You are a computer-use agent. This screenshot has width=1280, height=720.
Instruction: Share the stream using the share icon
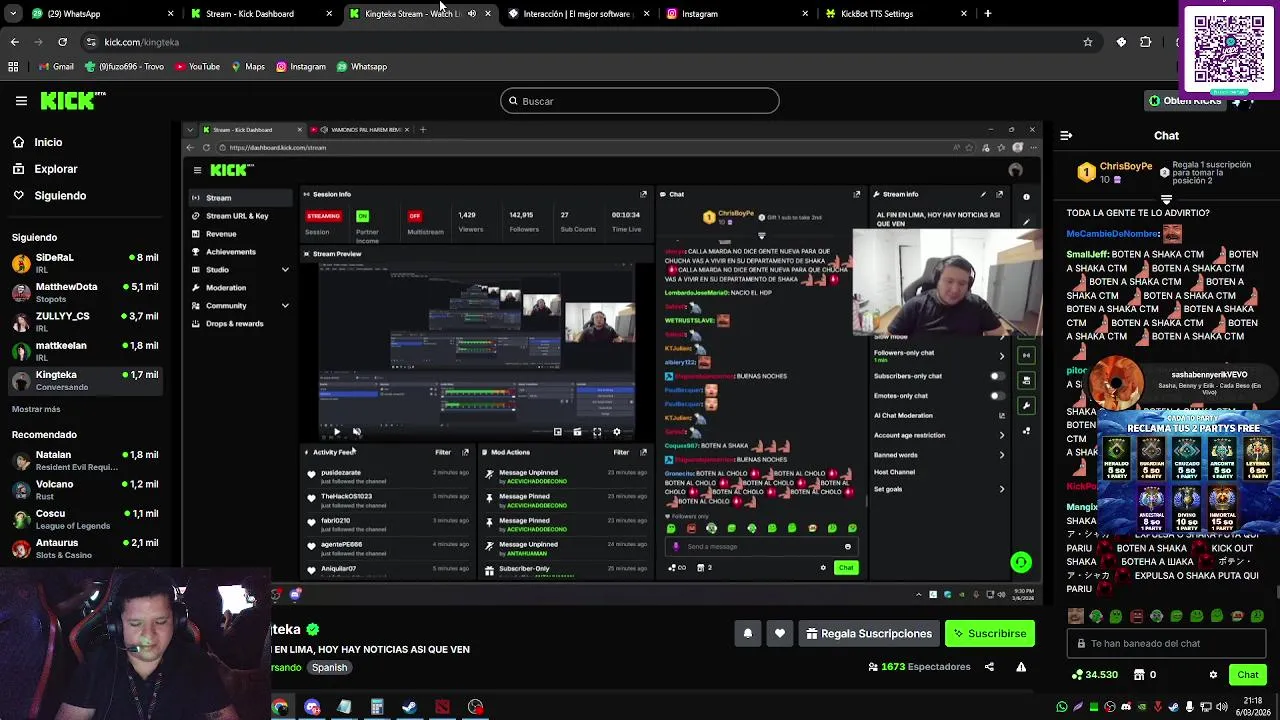pyautogui.click(x=989, y=667)
